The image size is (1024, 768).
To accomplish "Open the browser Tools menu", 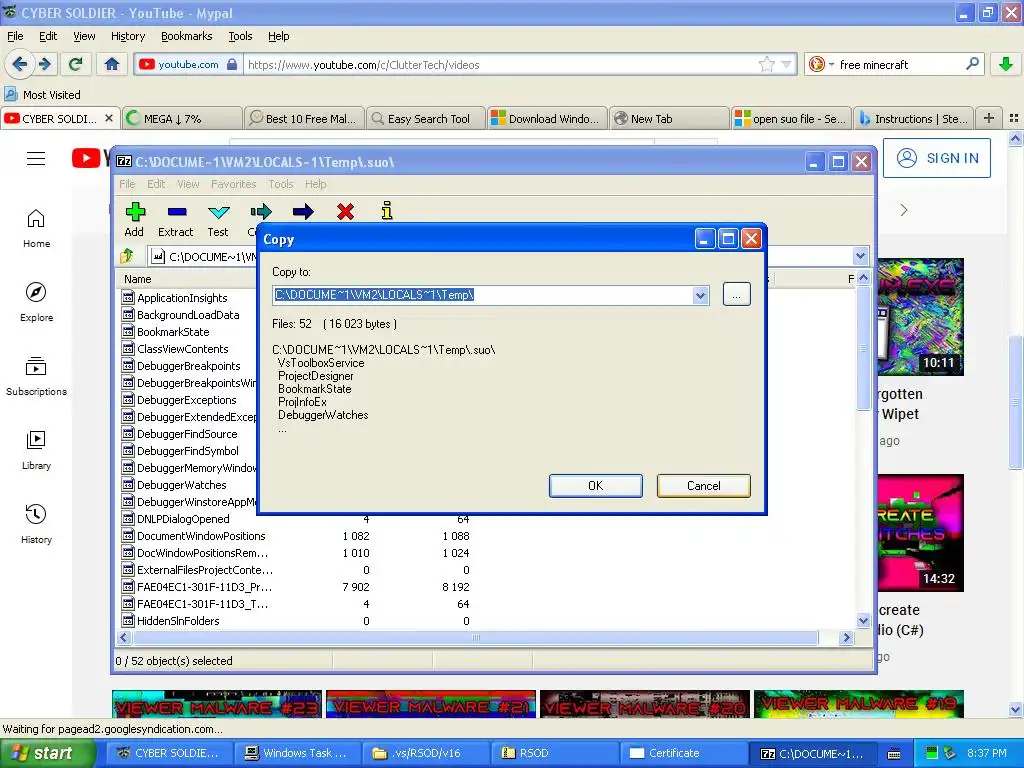I will coord(240,36).
